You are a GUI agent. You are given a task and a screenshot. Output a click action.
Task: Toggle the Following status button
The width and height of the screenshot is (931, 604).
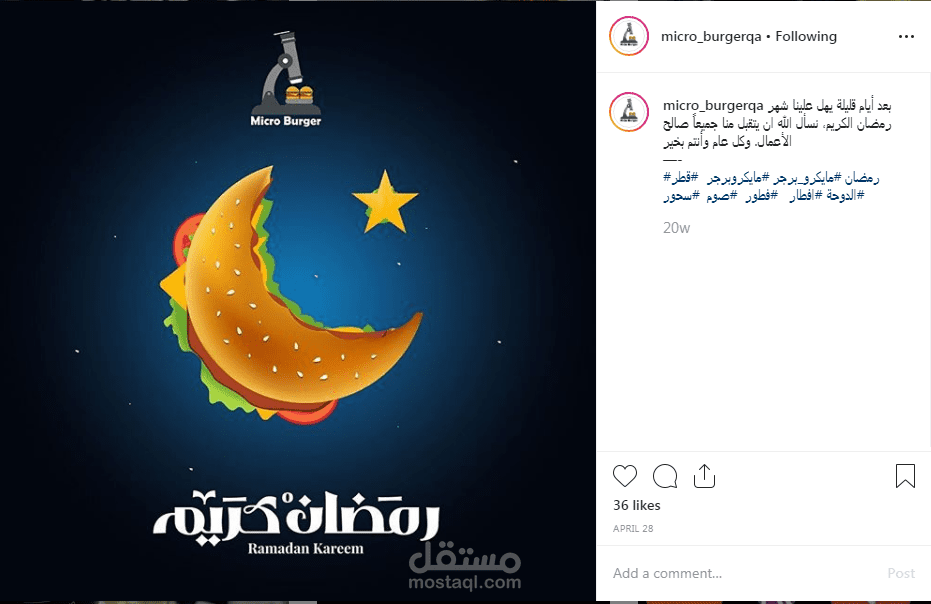coord(806,36)
